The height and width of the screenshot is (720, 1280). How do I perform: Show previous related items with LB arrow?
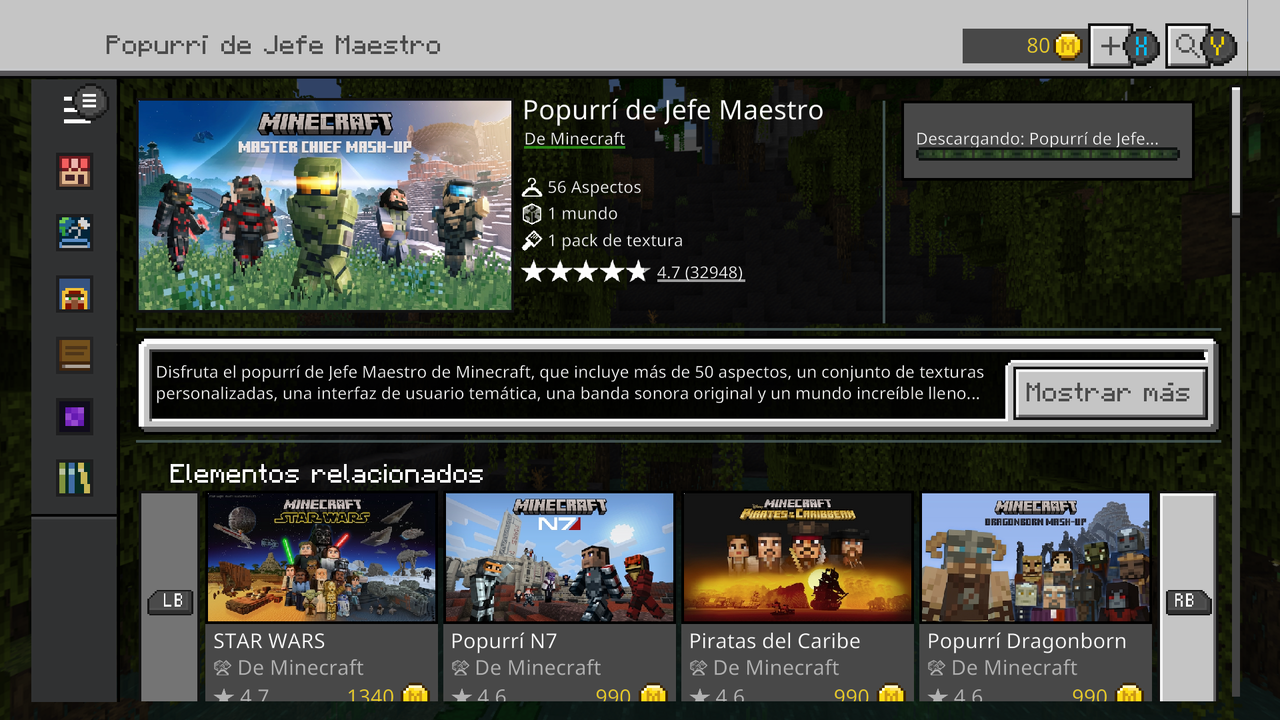click(170, 600)
